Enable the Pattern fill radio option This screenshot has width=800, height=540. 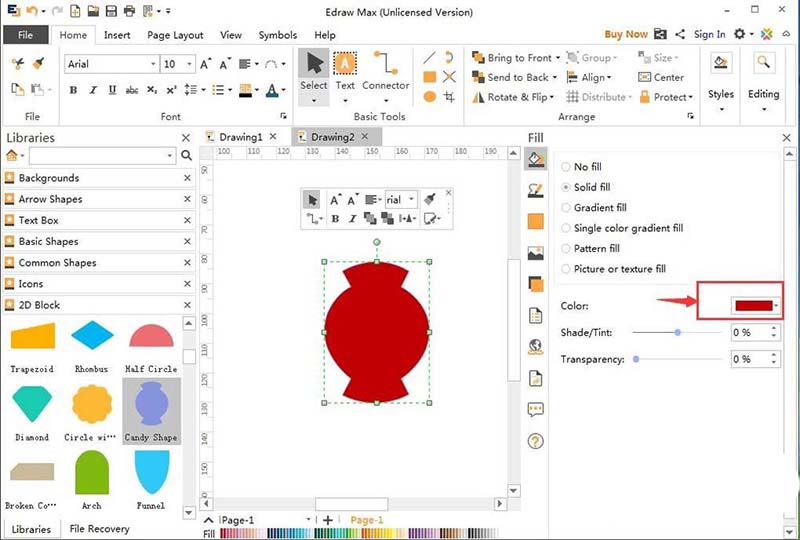click(567, 249)
